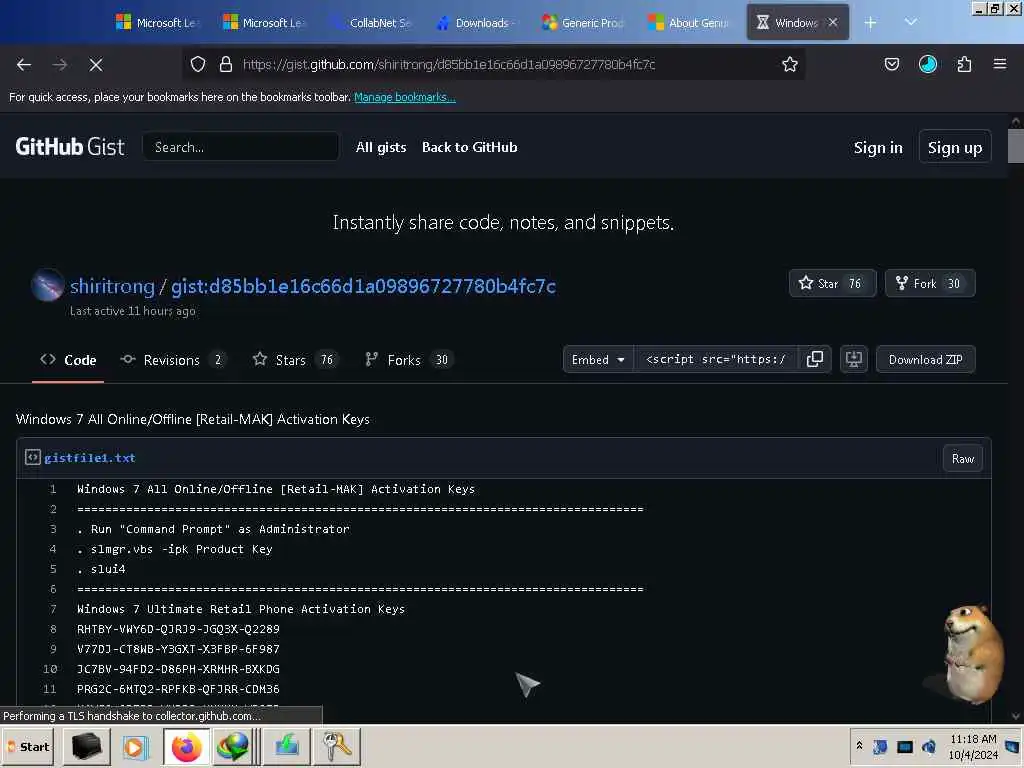Switch to the Downloads tab
This screenshot has width=1024, height=768.
476,23
